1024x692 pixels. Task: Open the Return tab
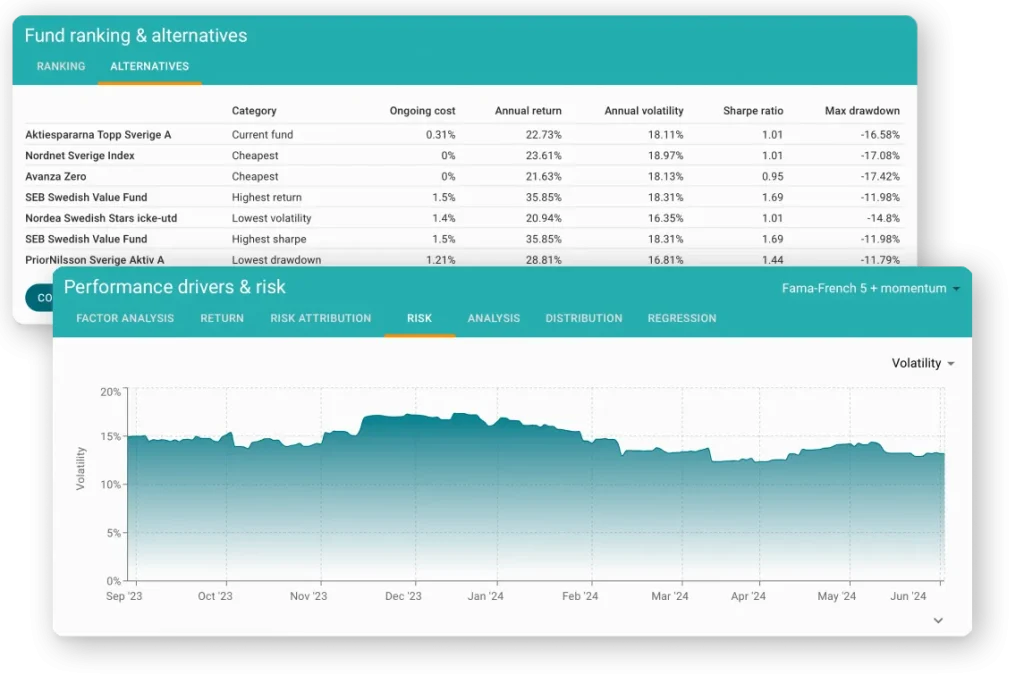pyautogui.click(x=222, y=318)
